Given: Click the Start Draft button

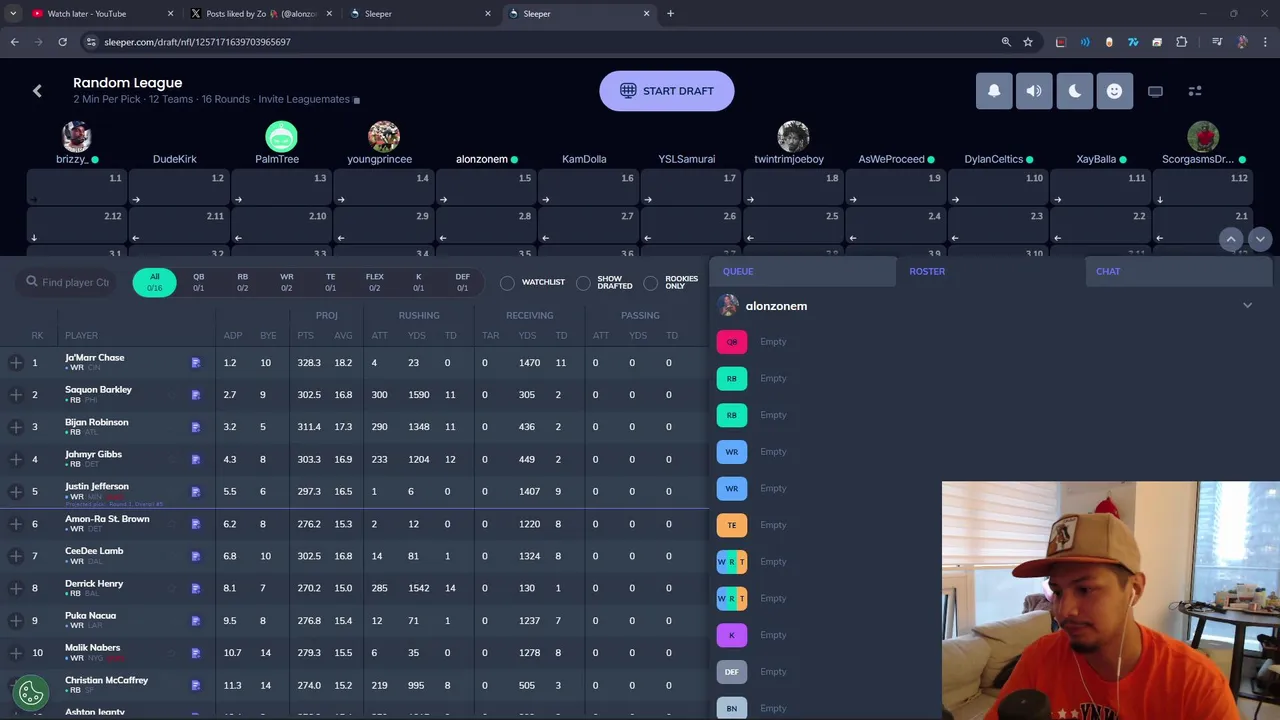Looking at the screenshot, I should click(667, 91).
